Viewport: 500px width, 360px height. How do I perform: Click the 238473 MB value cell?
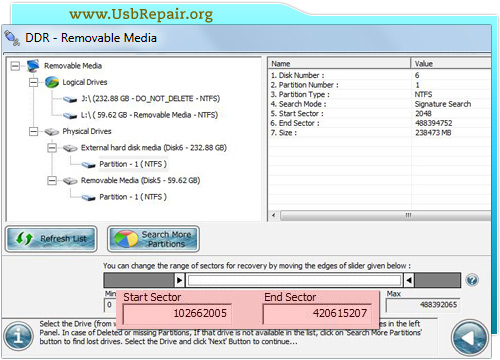click(x=433, y=133)
